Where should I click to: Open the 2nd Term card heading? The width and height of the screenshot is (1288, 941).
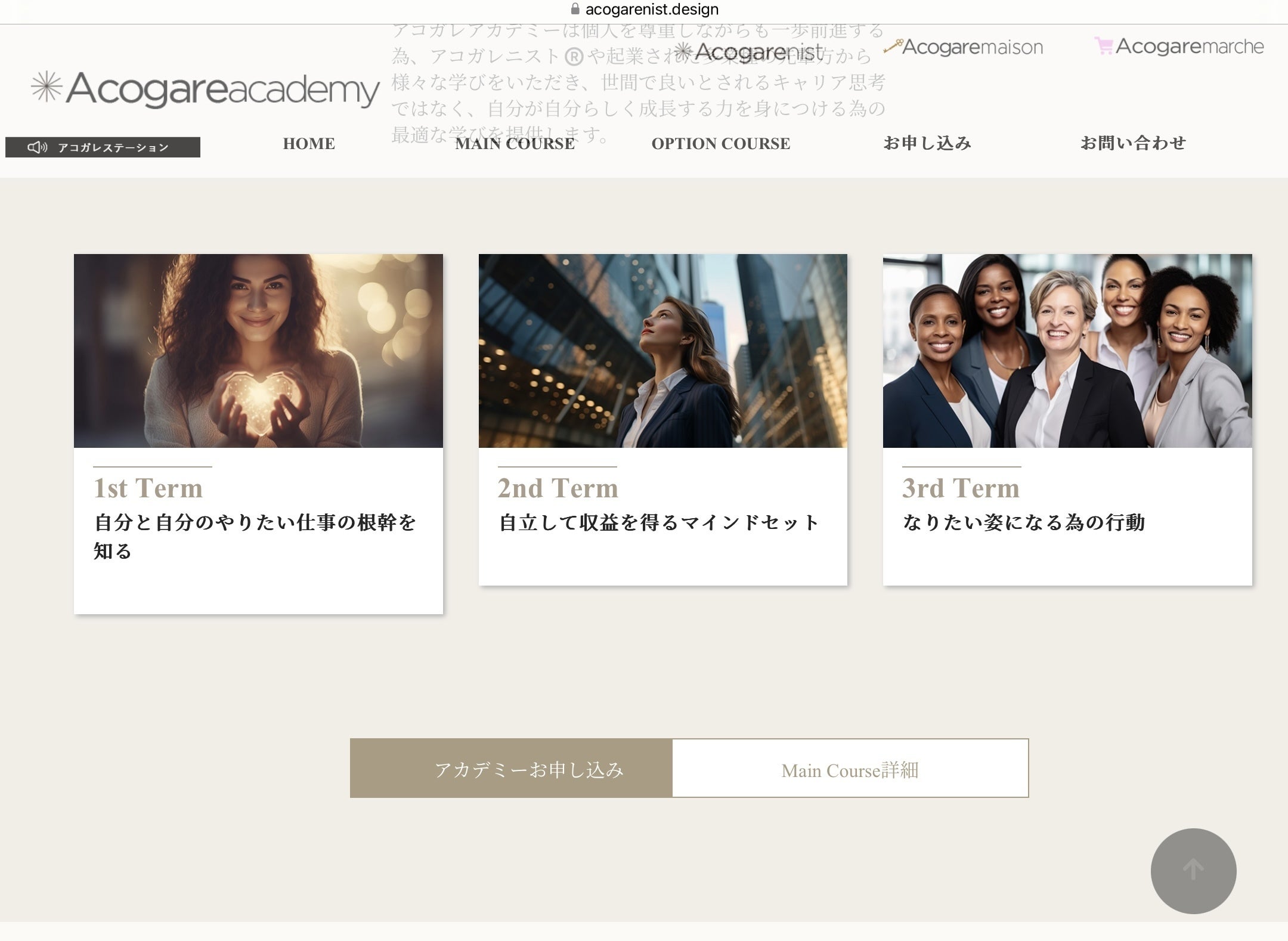click(558, 488)
